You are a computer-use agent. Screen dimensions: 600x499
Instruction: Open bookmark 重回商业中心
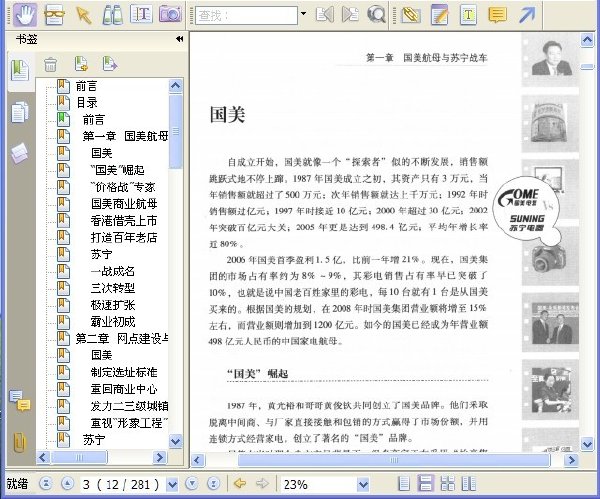124,389
